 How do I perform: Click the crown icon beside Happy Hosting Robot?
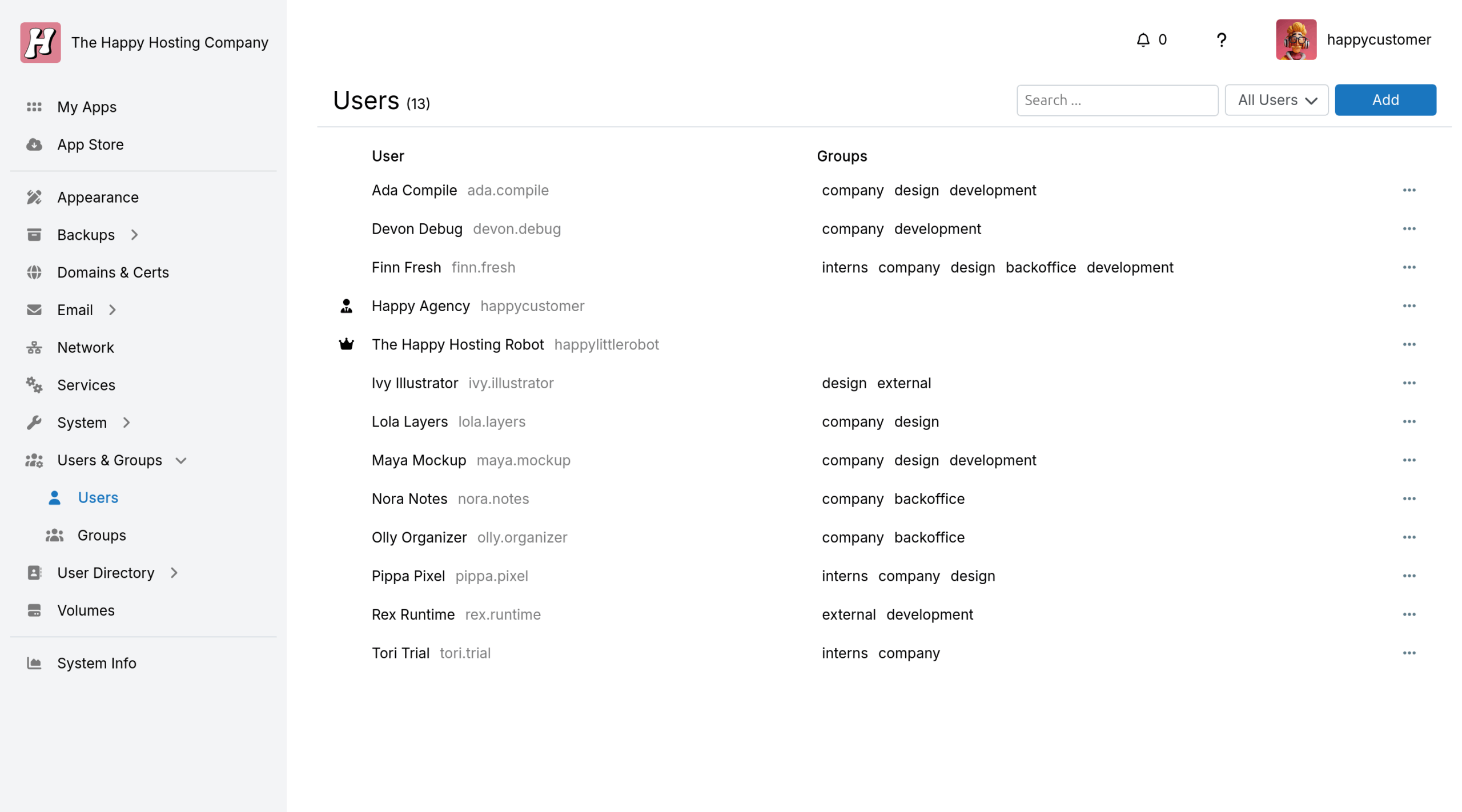tap(346, 344)
